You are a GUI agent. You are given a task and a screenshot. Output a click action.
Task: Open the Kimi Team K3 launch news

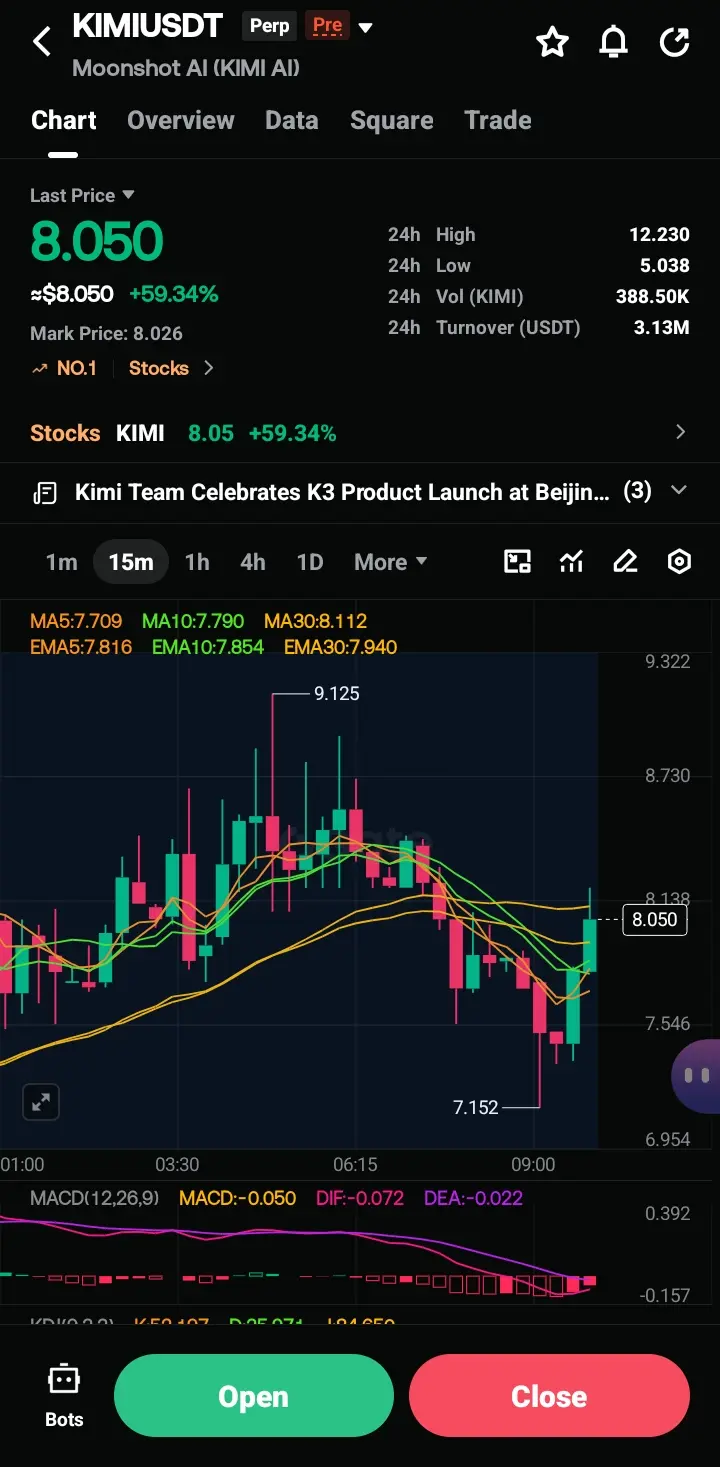pyautogui.click(x=342, y=492)
